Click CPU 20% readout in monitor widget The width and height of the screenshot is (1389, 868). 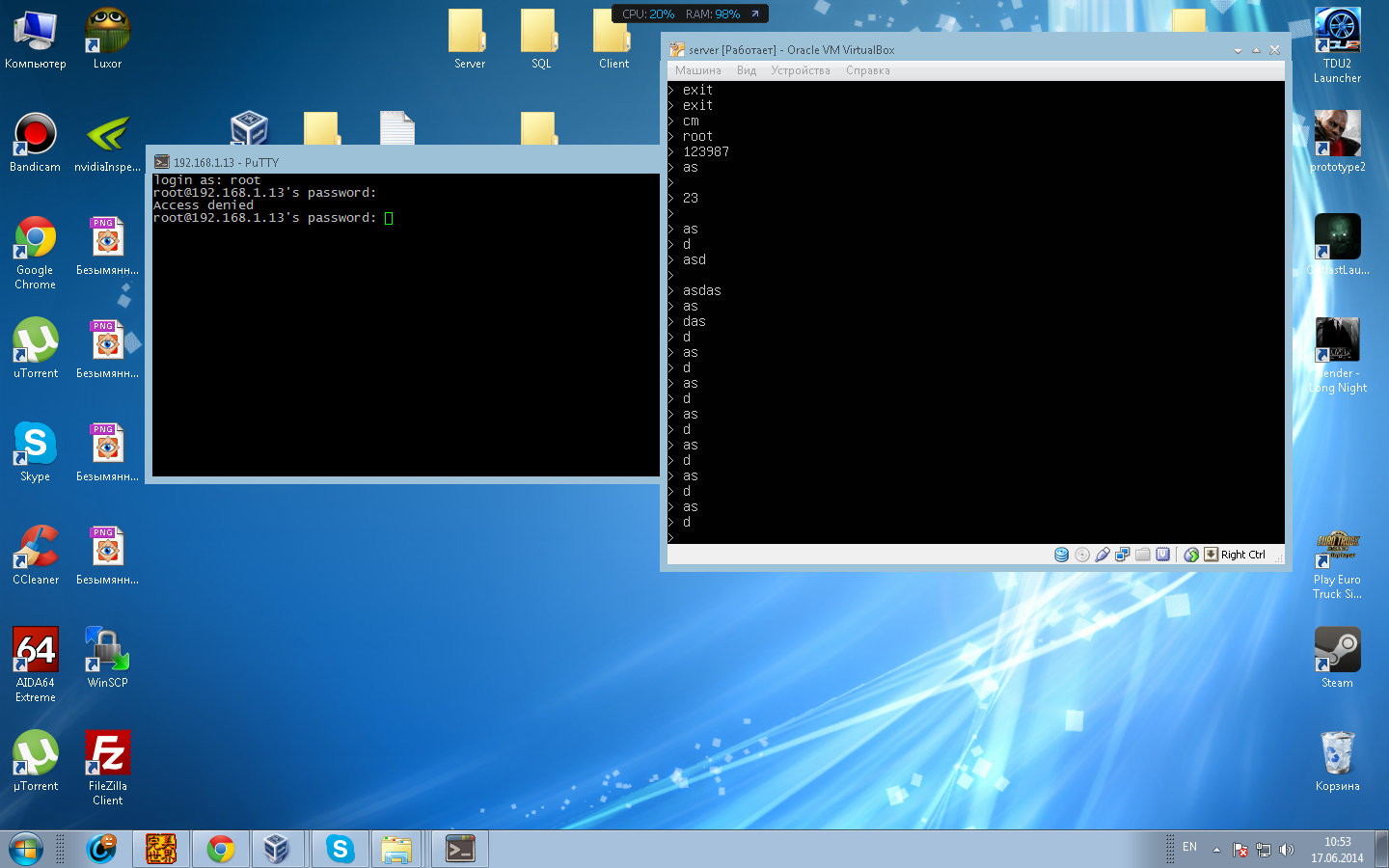coord(648,14)
